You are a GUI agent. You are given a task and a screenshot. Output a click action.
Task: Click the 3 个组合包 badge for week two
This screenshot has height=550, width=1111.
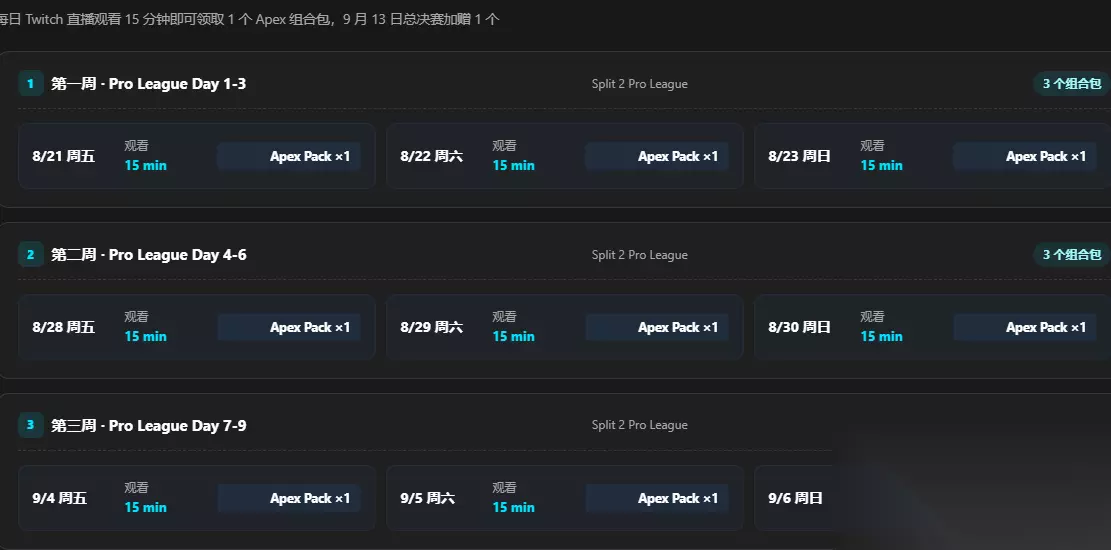[x=1071, y=254]
